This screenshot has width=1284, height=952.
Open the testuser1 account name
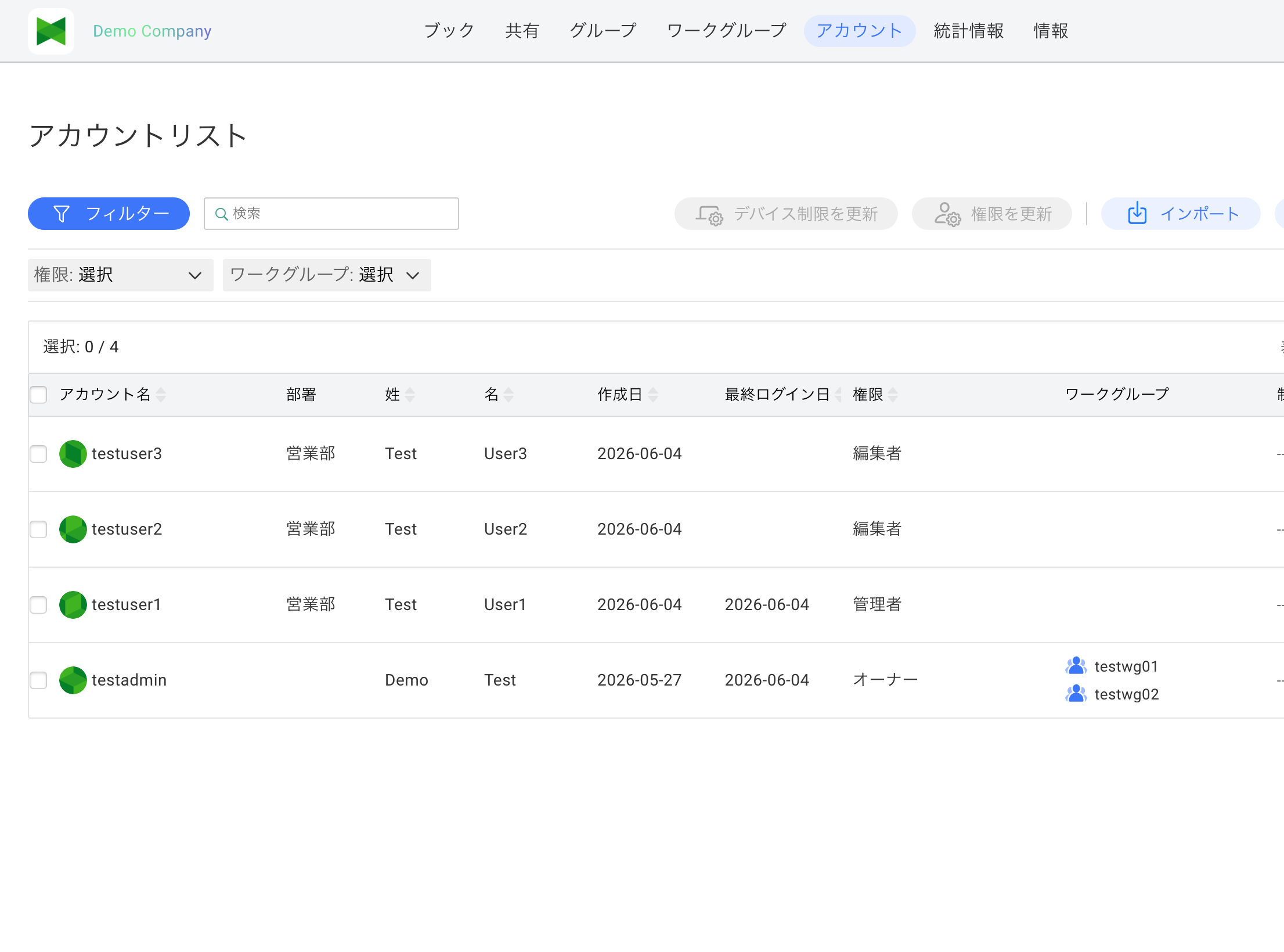126,605
